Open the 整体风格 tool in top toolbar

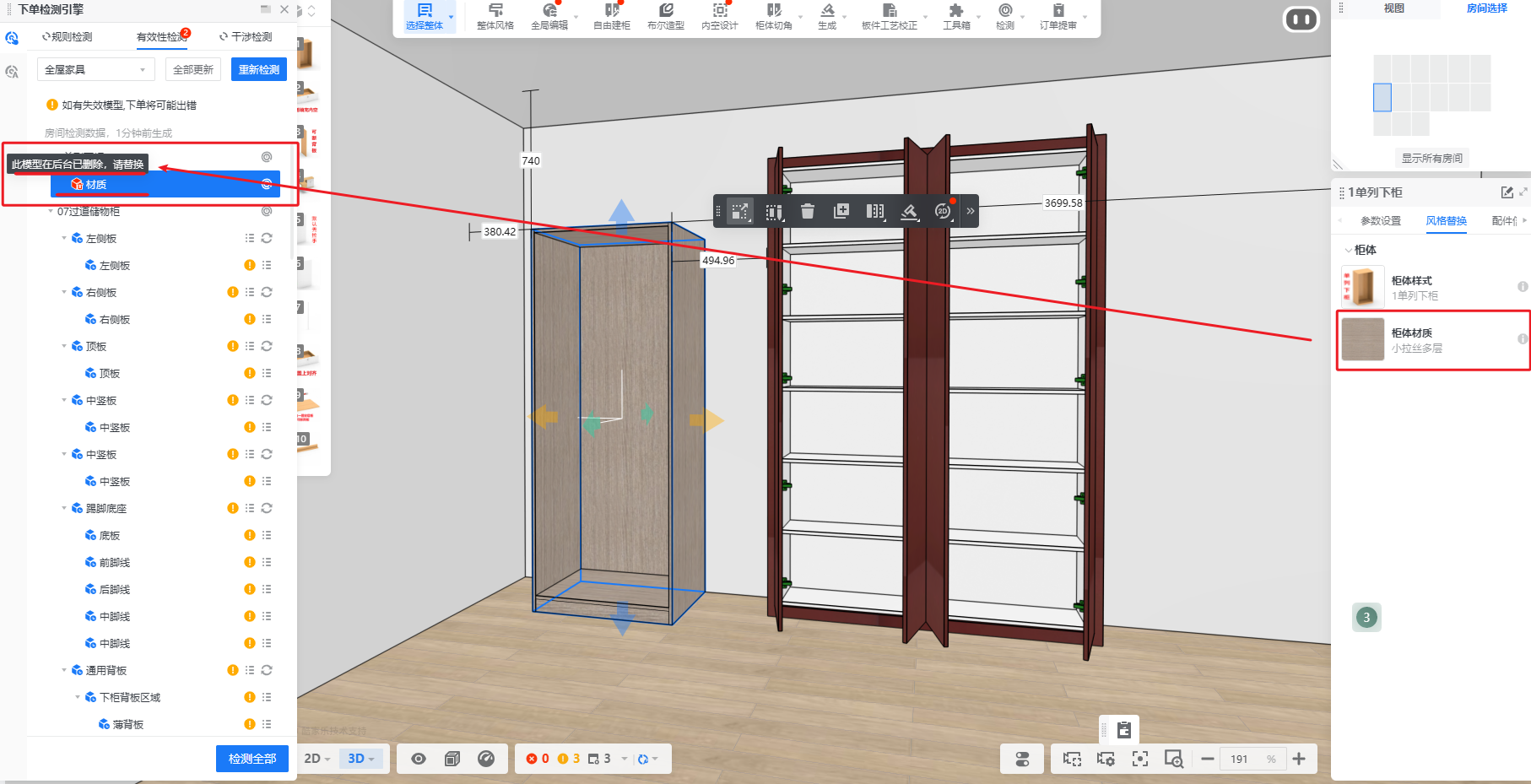click(495, 15)
